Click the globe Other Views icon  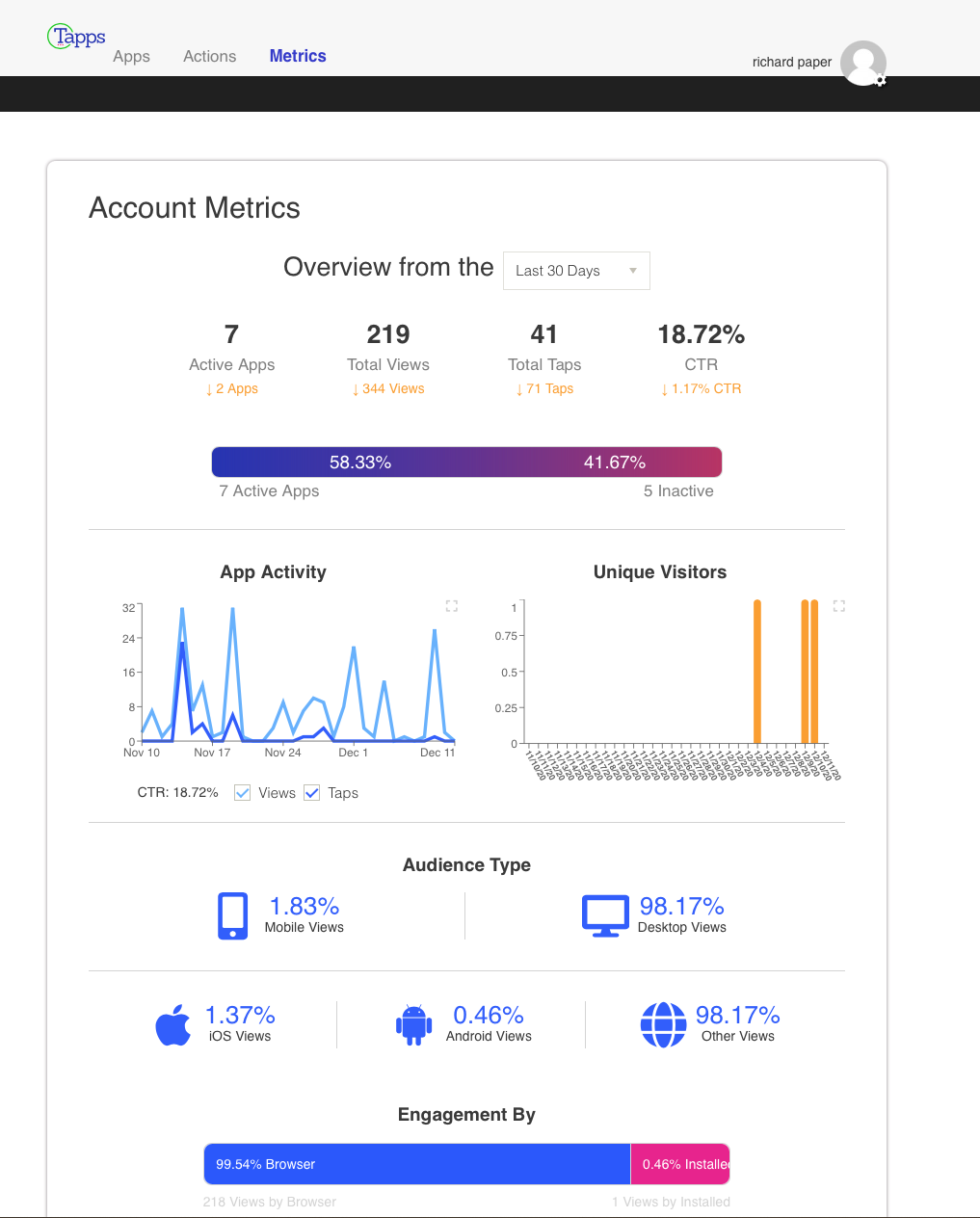(x=663, y=1024)
